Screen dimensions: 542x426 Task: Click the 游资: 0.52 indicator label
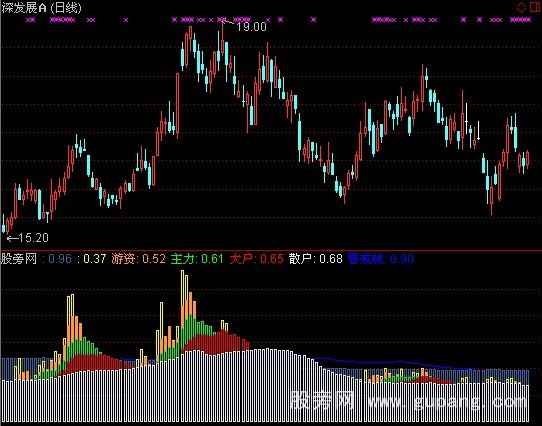[139, 259]
